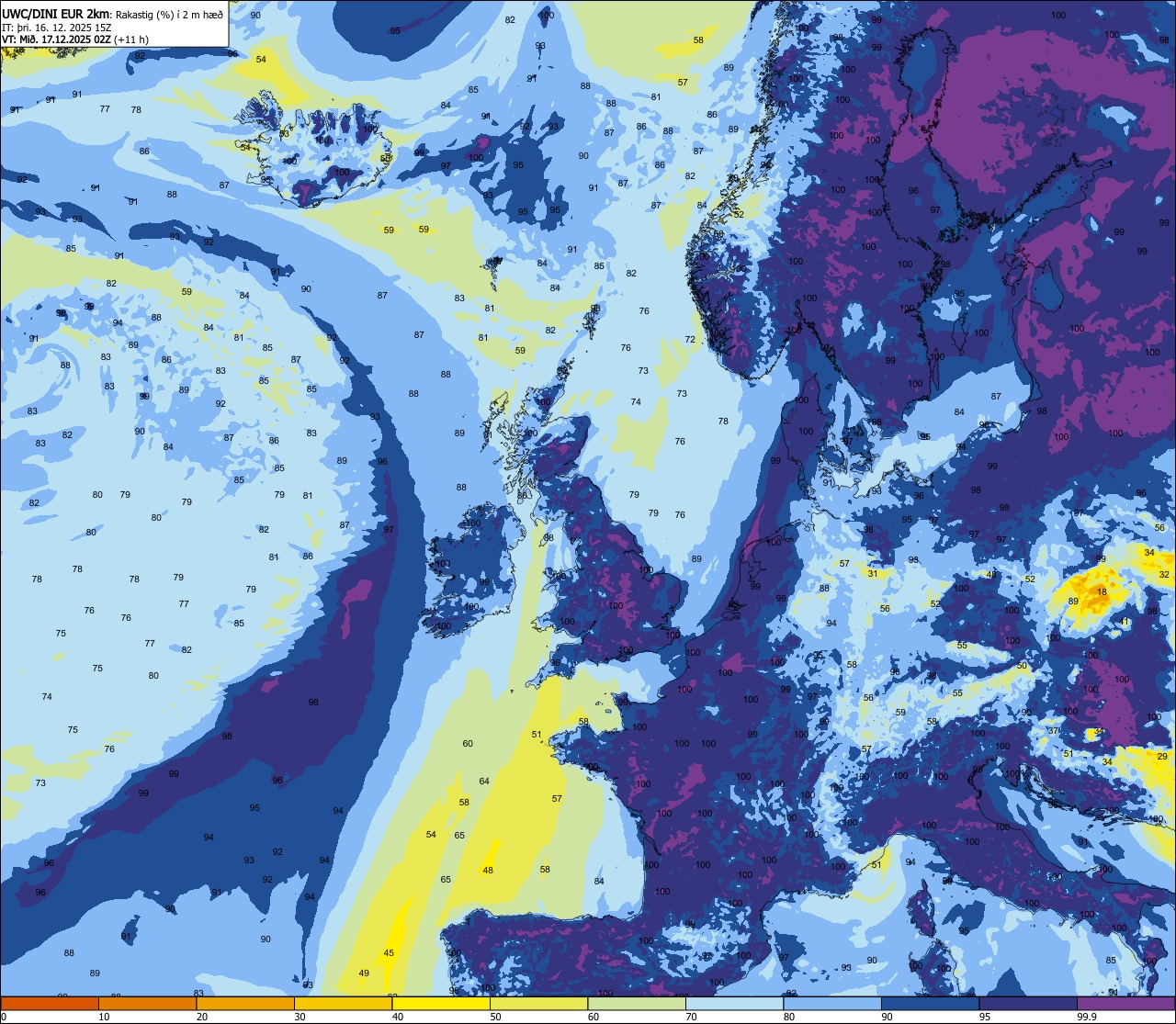This screenshot has height=1024, width=1176.
Task: Click the indigo 95–99.9 legend swatch
Action: pyautogui.click(x=1028, y=1003)
